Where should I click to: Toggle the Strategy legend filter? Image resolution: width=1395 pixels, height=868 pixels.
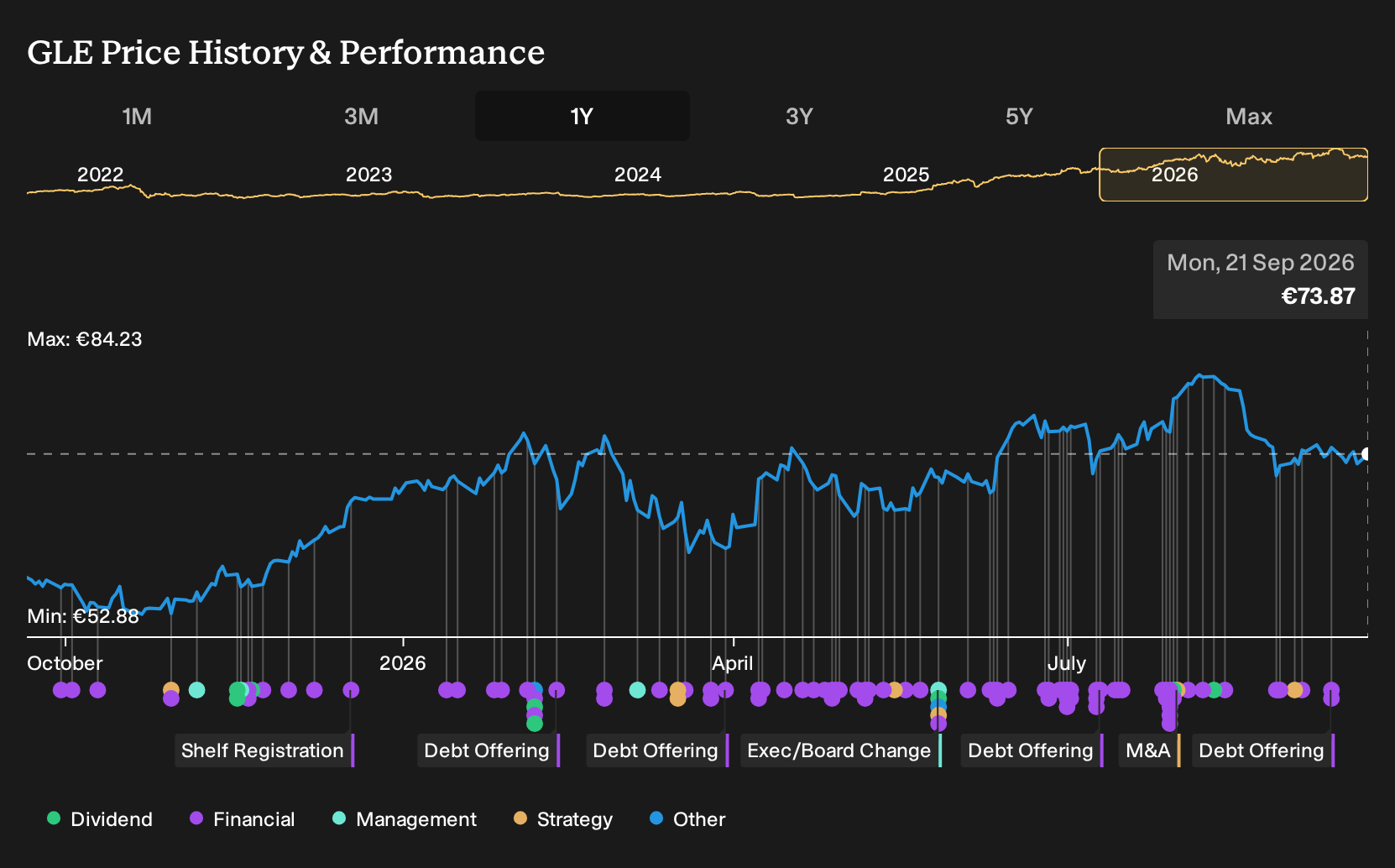click(x=563, y=819)
